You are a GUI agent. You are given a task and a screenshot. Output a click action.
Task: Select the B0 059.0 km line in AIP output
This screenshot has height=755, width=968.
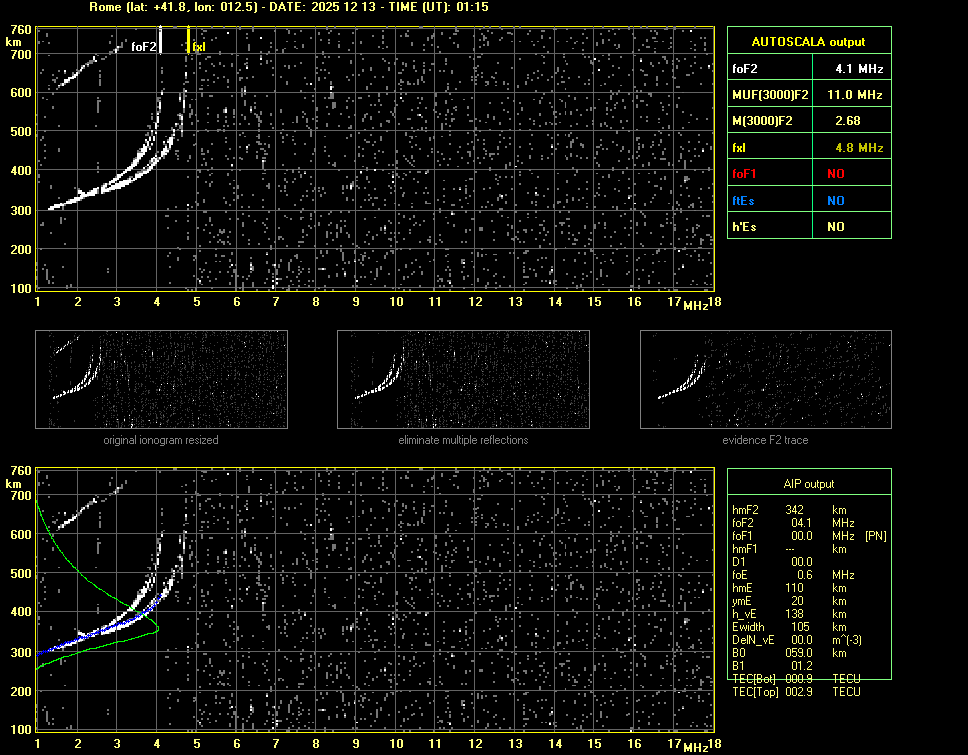point(790,653)
